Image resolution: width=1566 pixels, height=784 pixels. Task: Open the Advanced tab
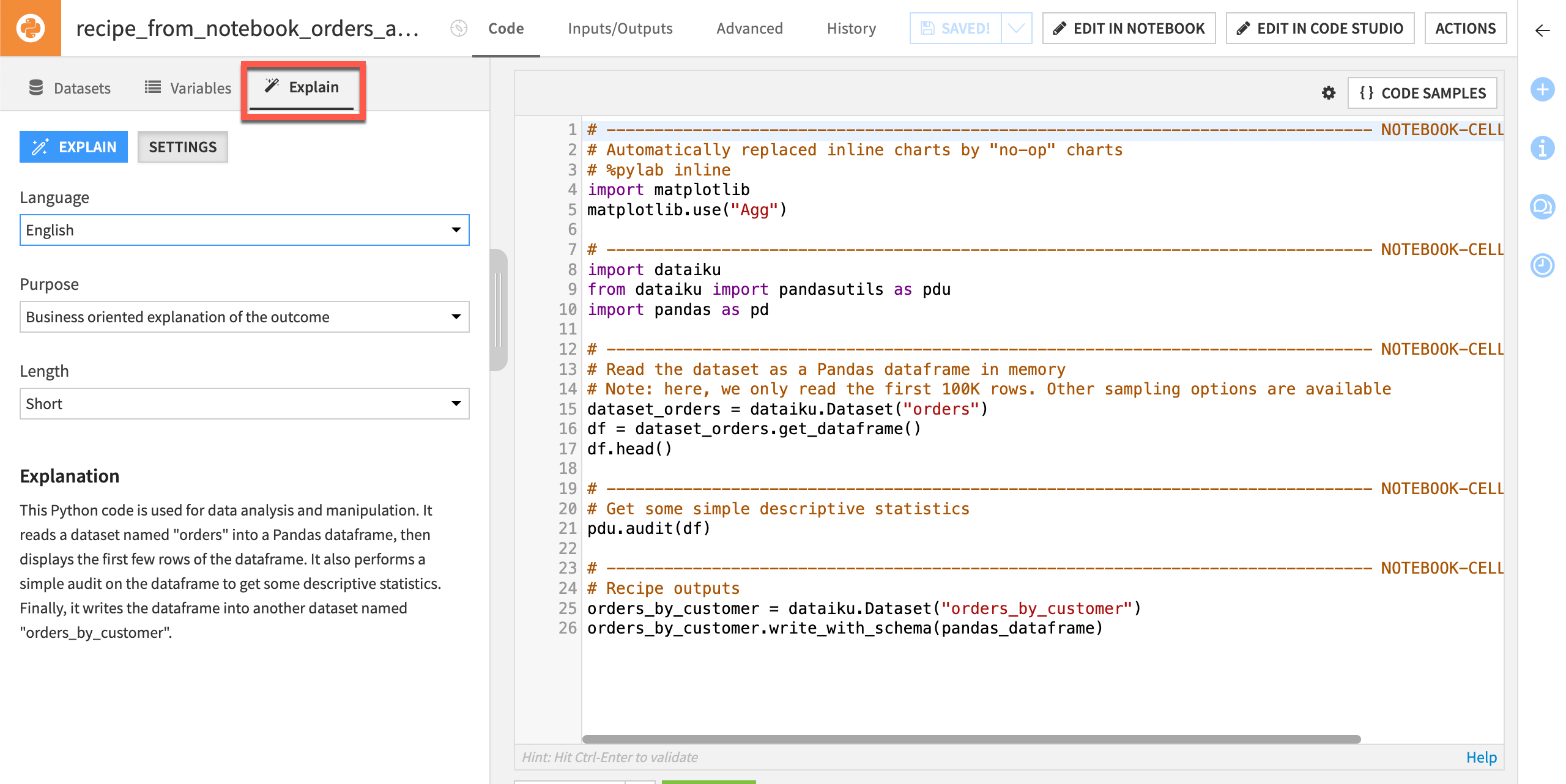pos(749,28)
